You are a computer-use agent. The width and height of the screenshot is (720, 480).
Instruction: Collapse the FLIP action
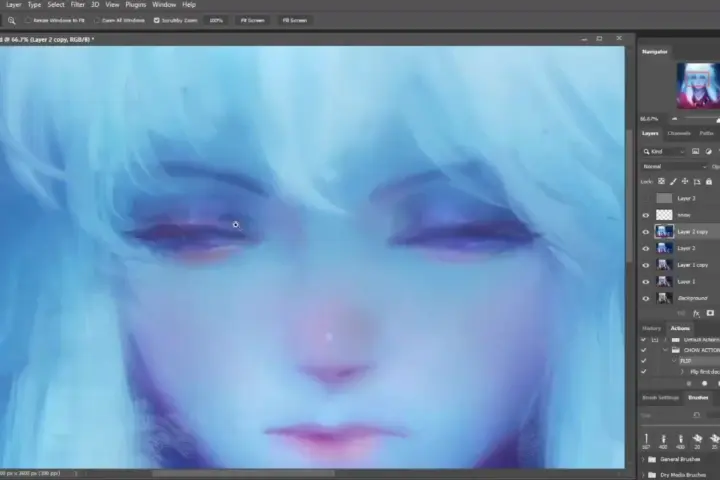(x=674, y=361)
